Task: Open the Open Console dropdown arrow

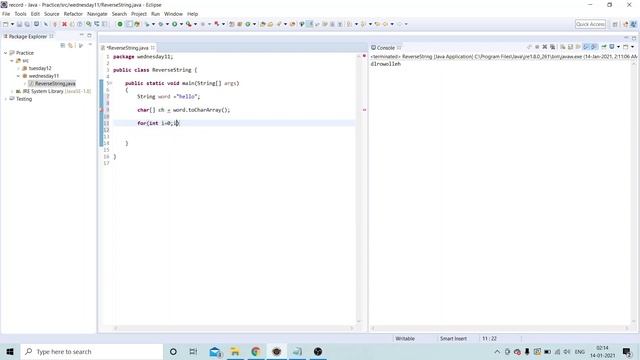Action: [632, 47]
